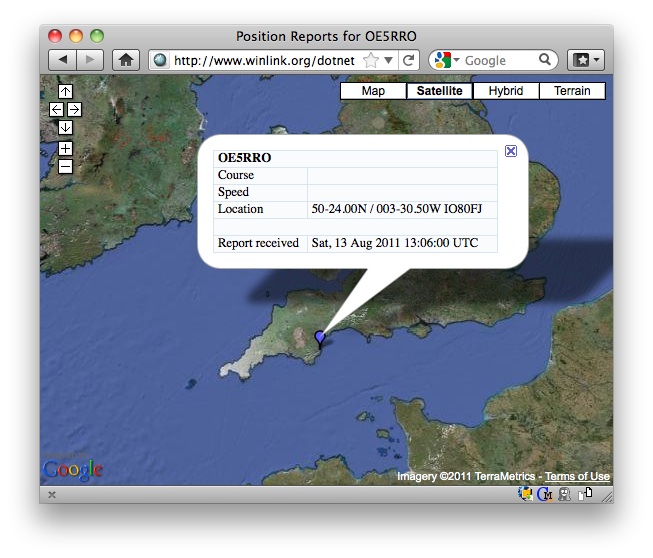Click the green zoom window button
The height and width of the screenshot is (558, 653).
coord(97,36)
